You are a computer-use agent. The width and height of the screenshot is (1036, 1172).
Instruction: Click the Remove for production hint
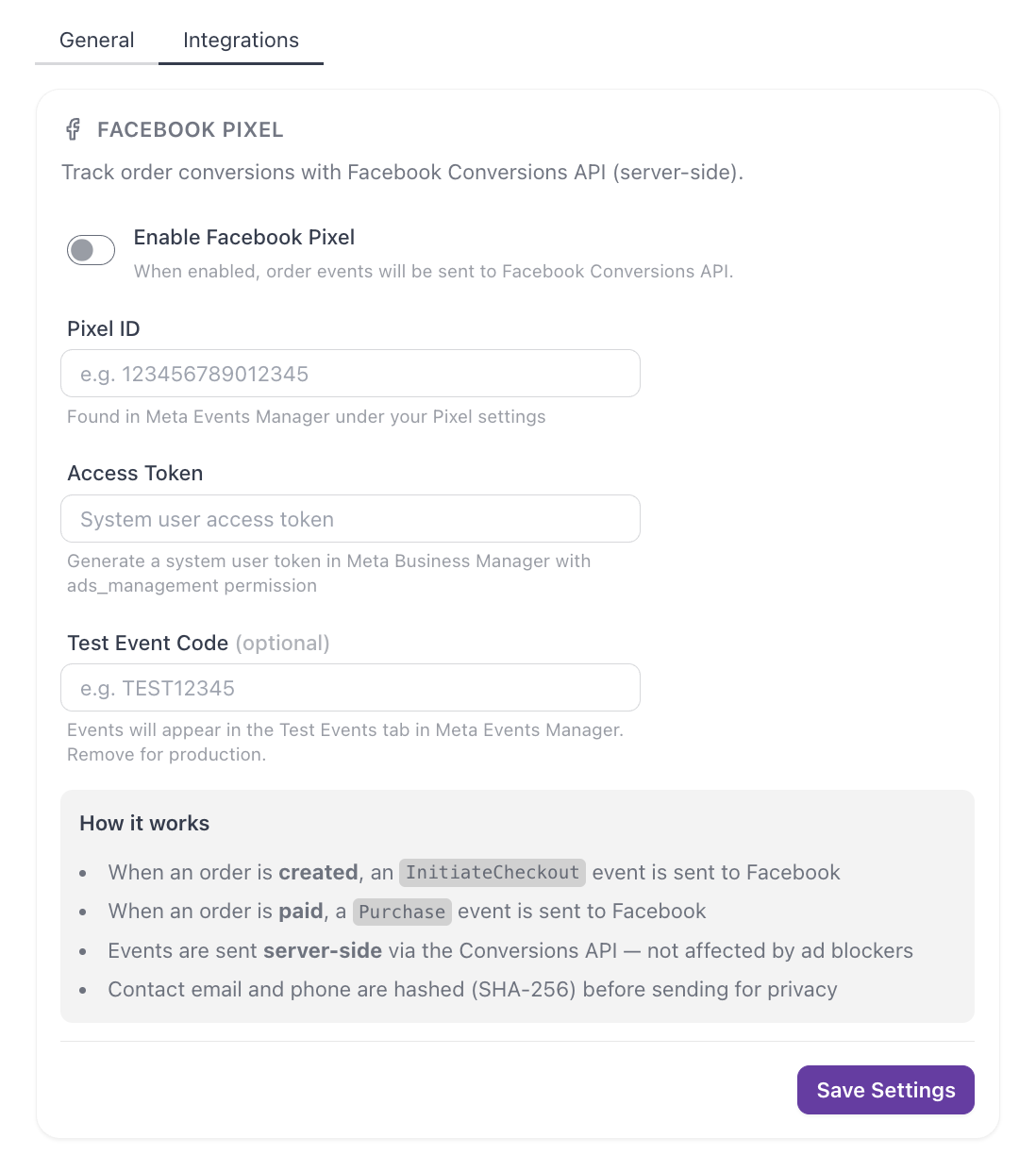tap(167, 755)
